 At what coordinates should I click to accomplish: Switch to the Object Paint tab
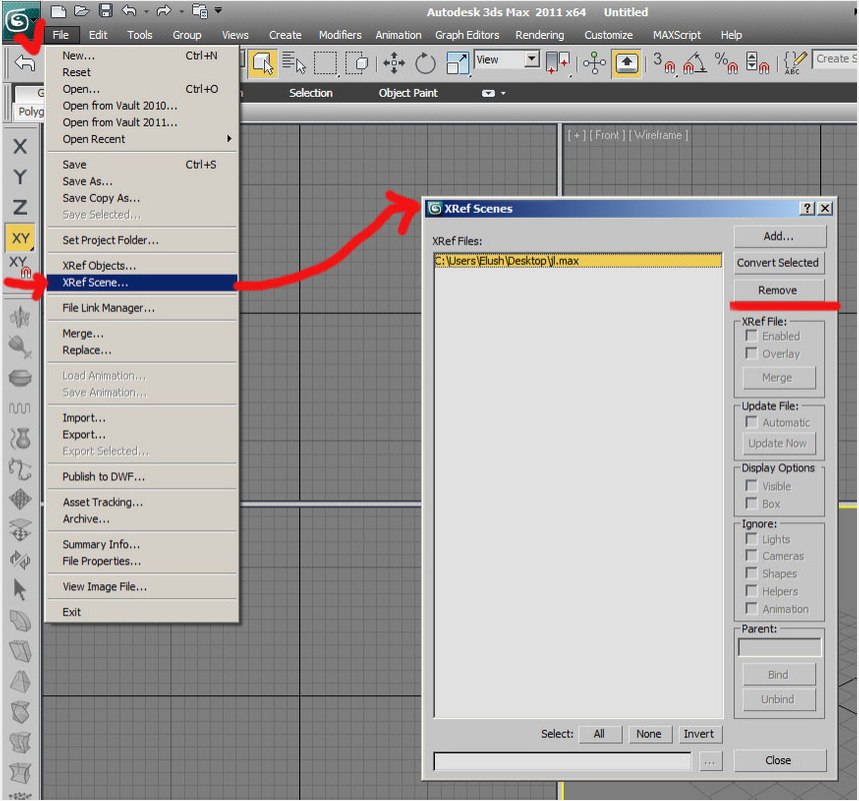pos(408,93)
